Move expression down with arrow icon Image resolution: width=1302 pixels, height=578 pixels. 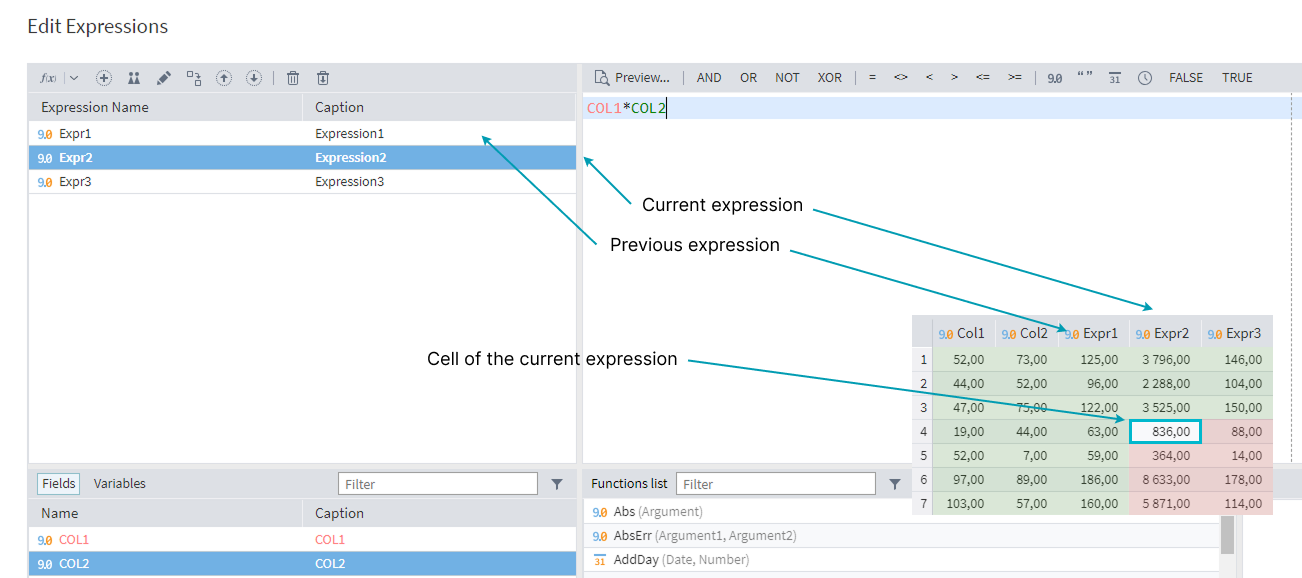point(254,78)
